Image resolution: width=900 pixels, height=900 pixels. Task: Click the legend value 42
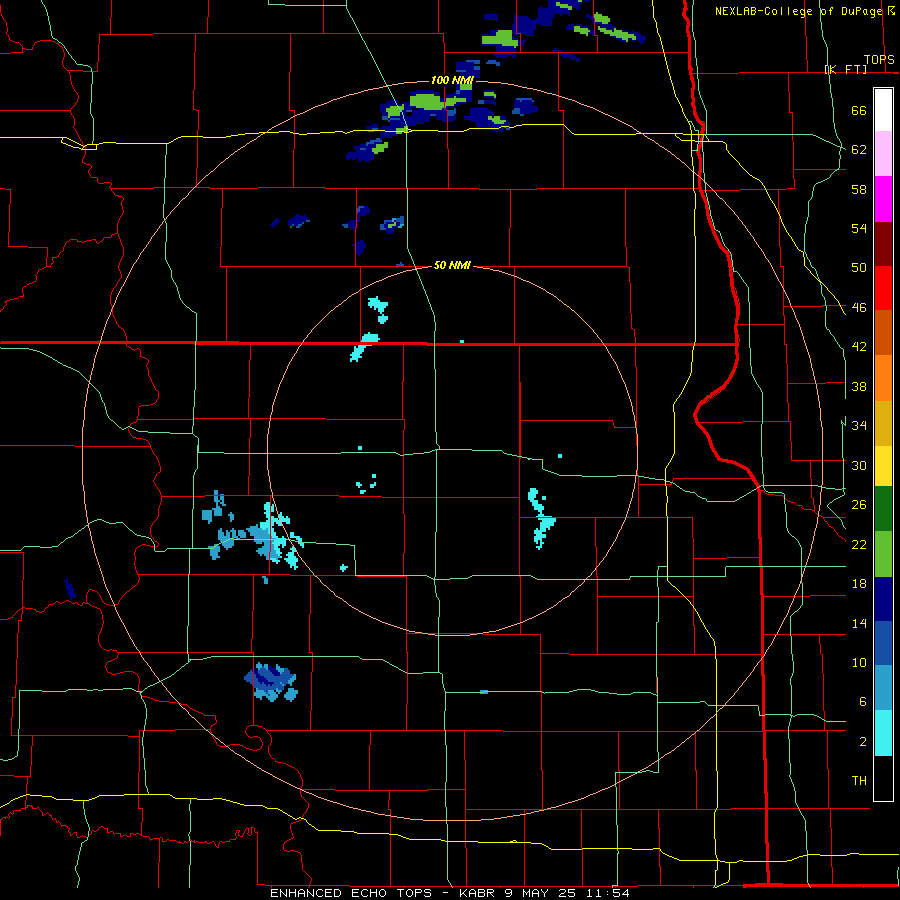tap(859, 347)
